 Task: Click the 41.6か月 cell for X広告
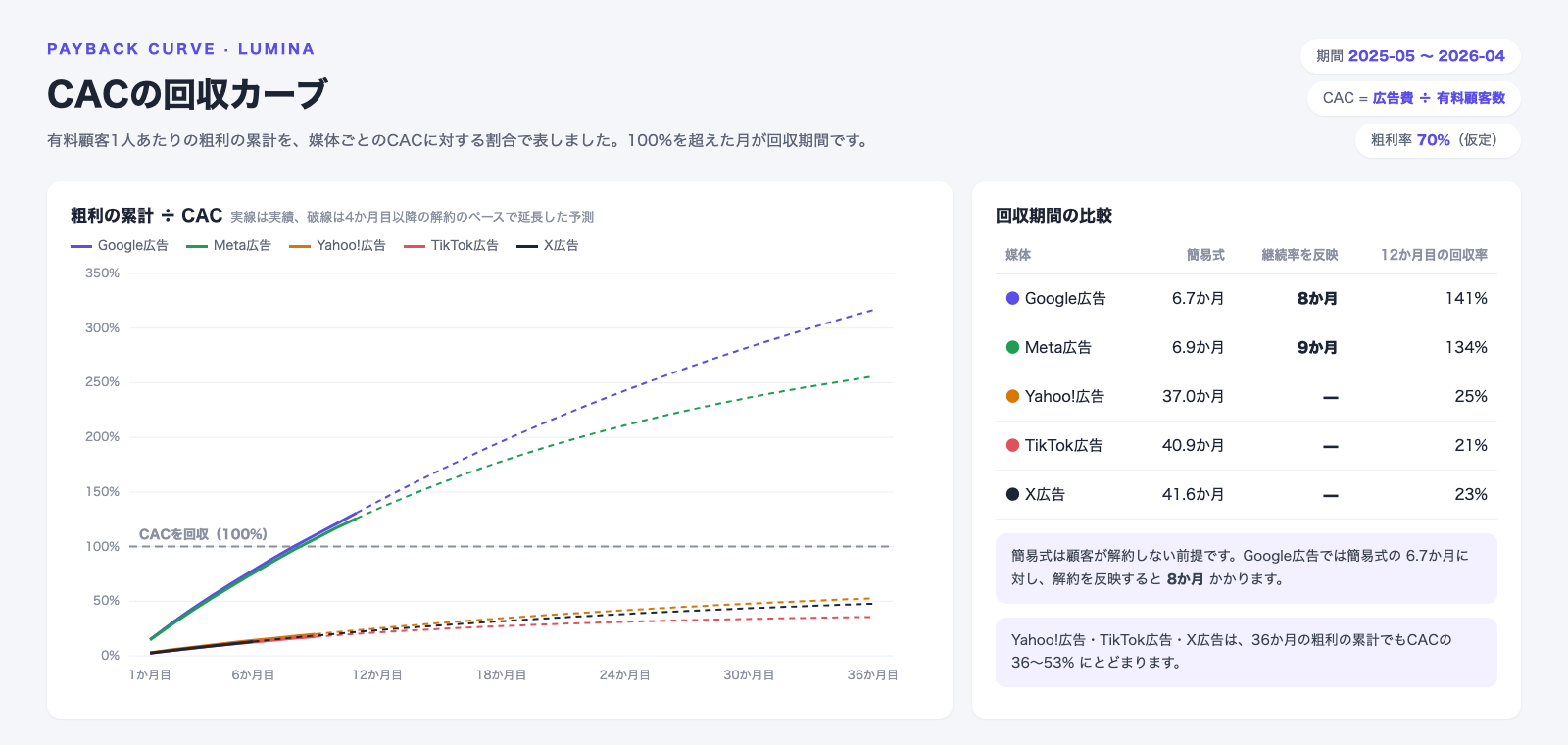click(x=1194, y=494)
